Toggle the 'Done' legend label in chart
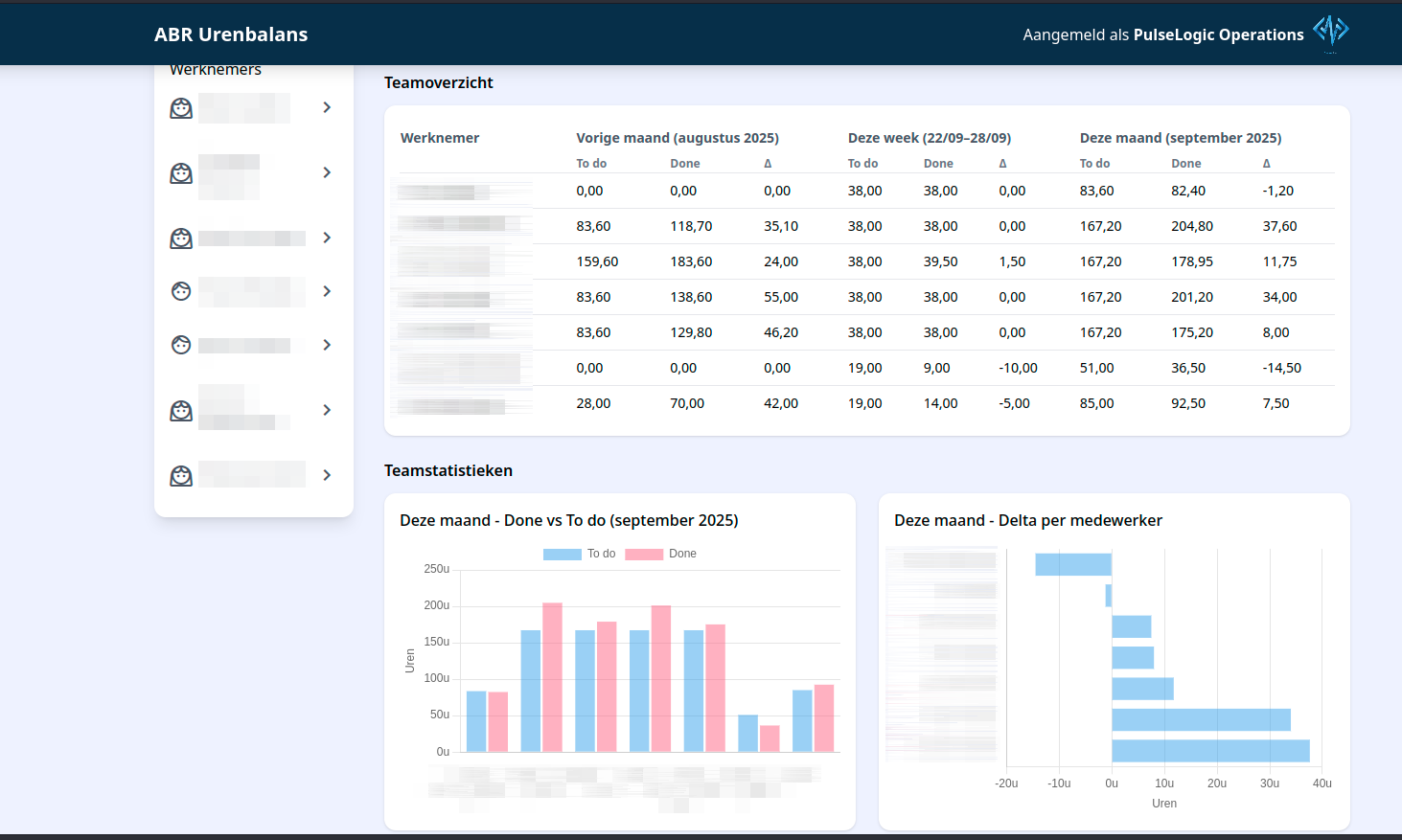Viewport: 1402px width, 840px height. click(x=682, y=554)
